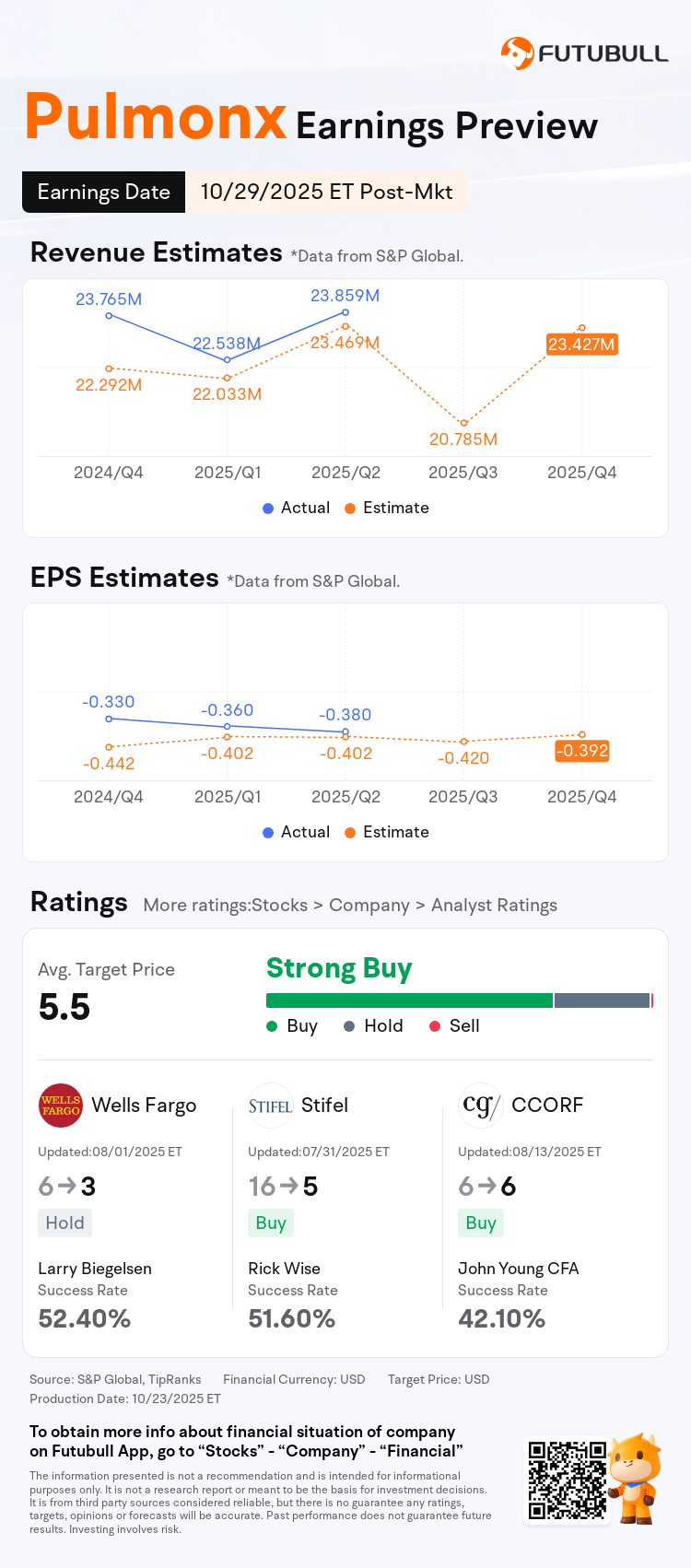691x1568 pixels.
Task: Toggle Actual series in EPS legend
Action: pyautogui.click(x=296, y=832)
